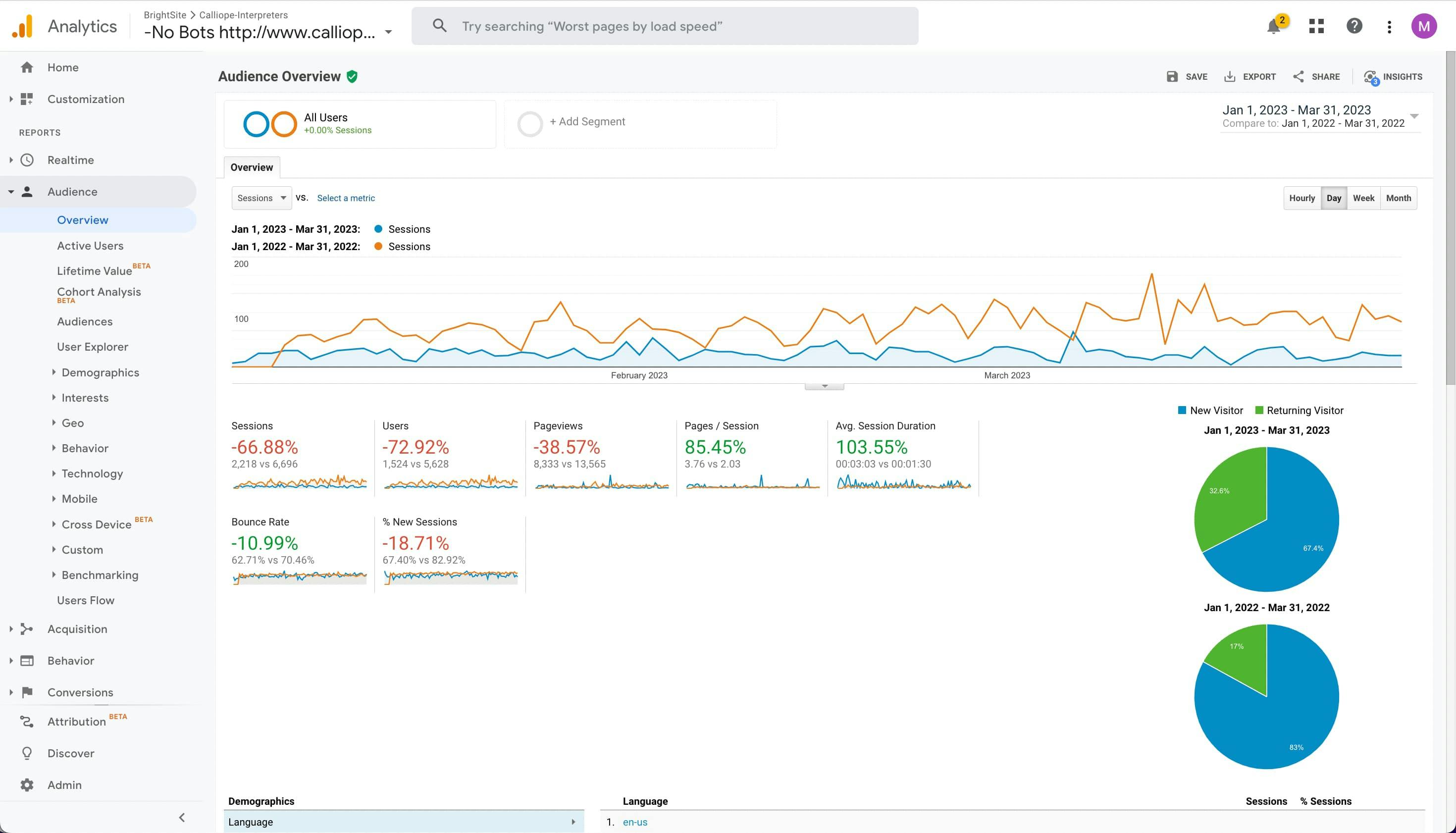Open the notifications bell
Screen dimensions: 1456x833
(1273, 26)
